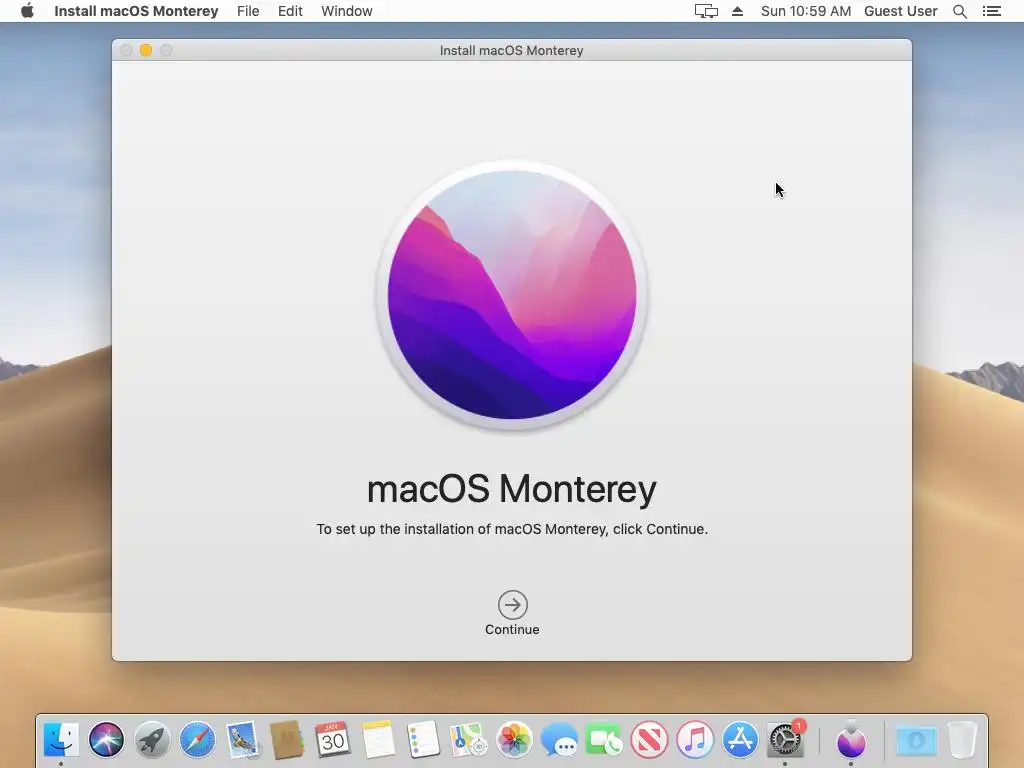1024x768 pixels.
Task: Open App Store icon in Dock
Action: [740, 740]
